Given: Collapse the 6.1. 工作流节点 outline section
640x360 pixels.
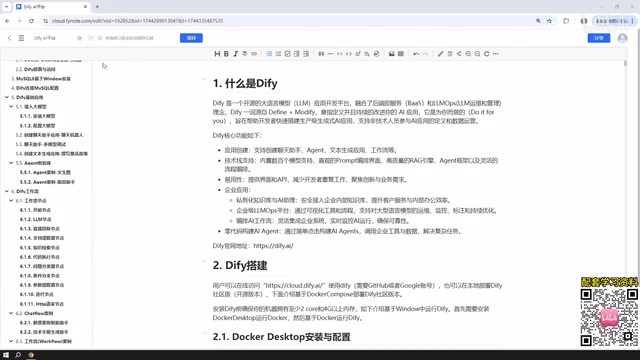Looking at the screenshot, I should 11,200.
